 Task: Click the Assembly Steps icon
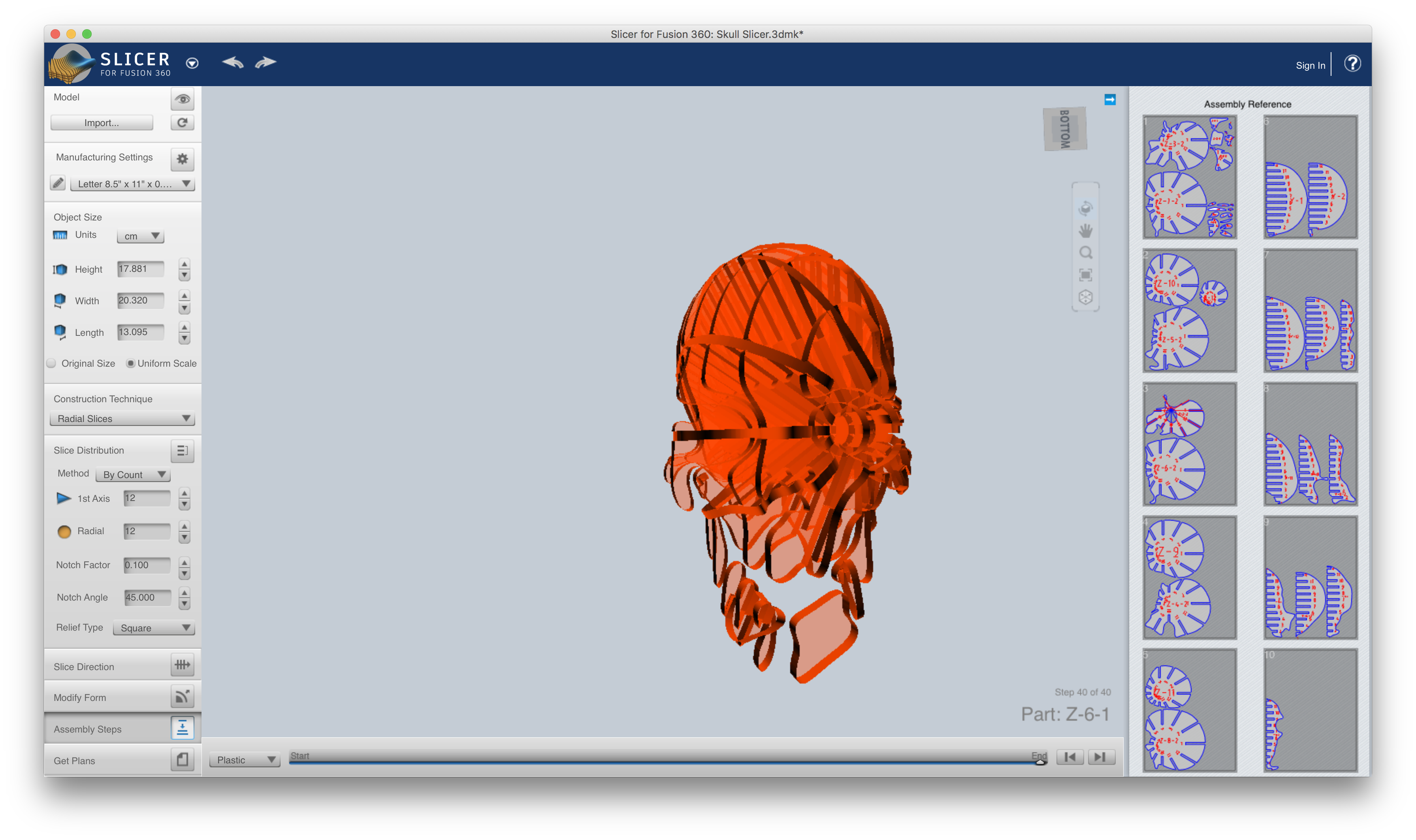182,729
